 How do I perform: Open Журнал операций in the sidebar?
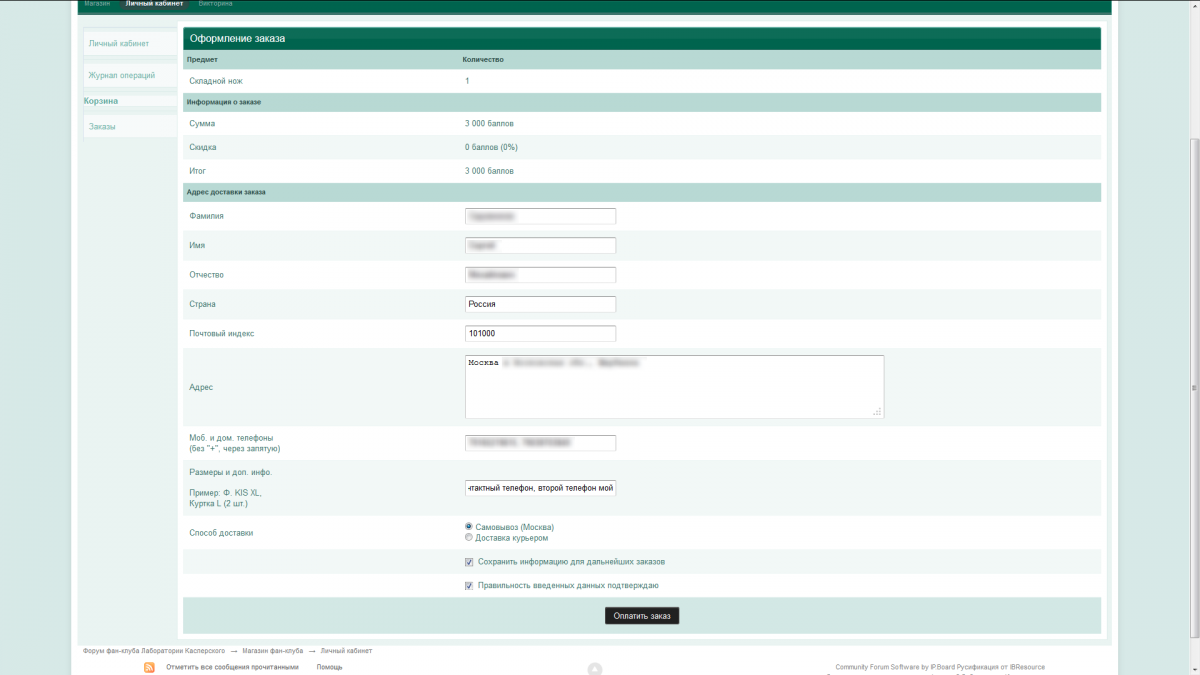[x=121, y=75]
